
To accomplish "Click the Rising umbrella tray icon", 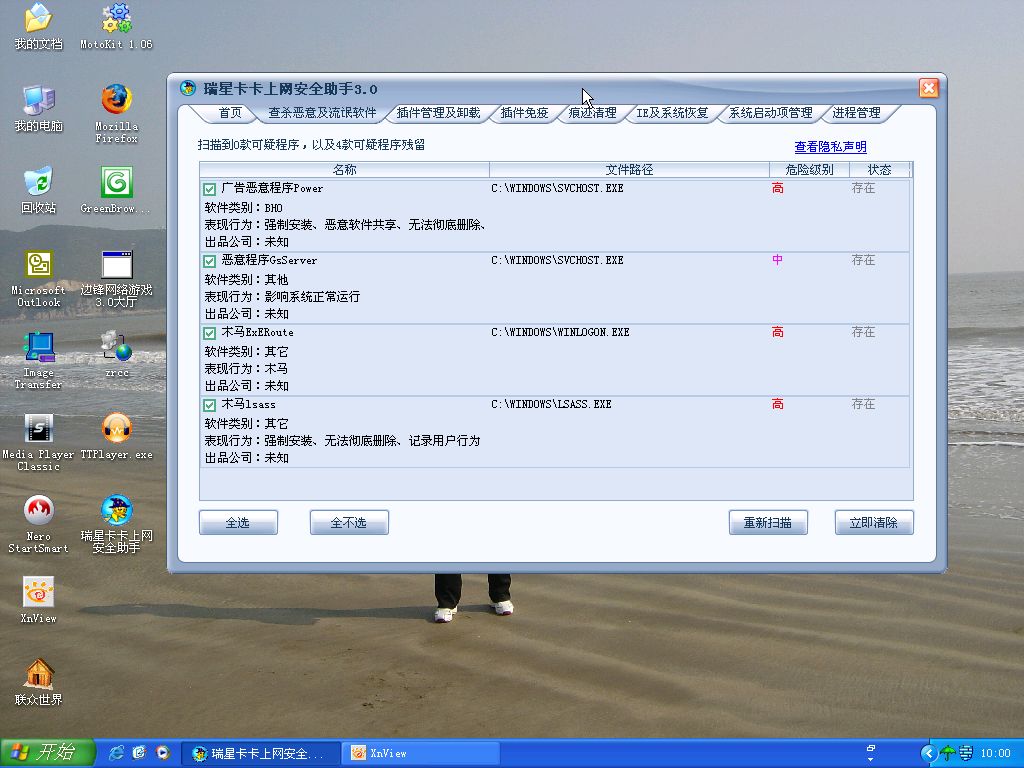I will click(948, 753).
